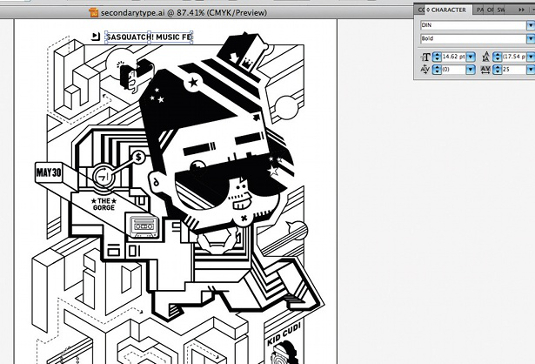Click the leading icon in Character panel
Image resolution: width=535 pixels, height=364 pixels.
486,57
